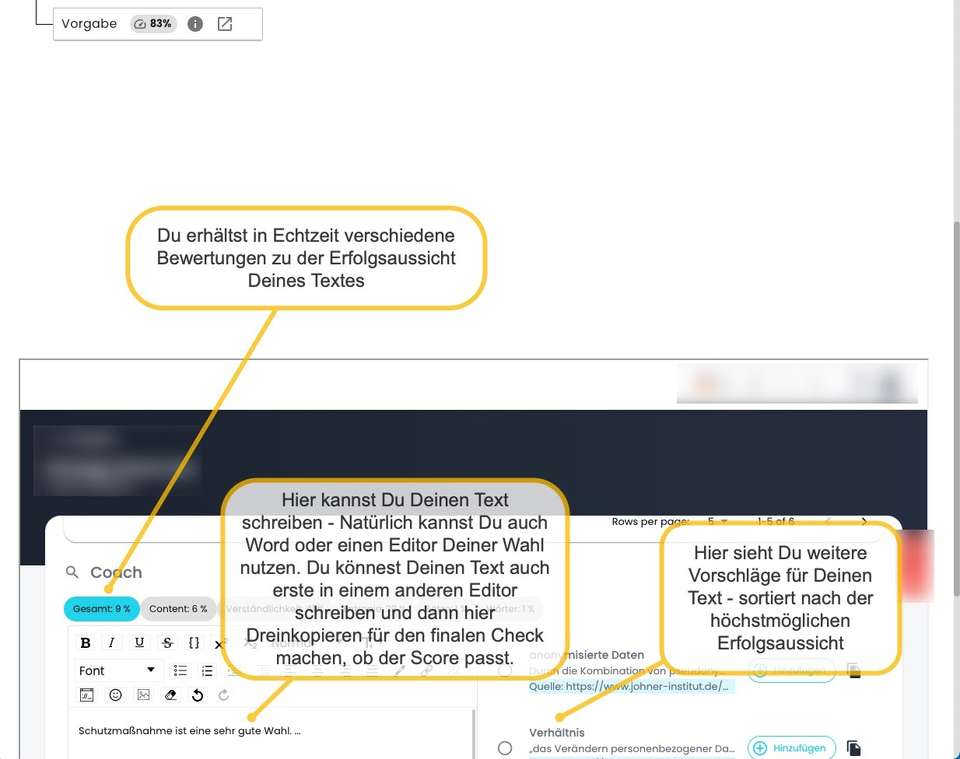Select the Gesamt: 9 % score chip

coord(101,609)
